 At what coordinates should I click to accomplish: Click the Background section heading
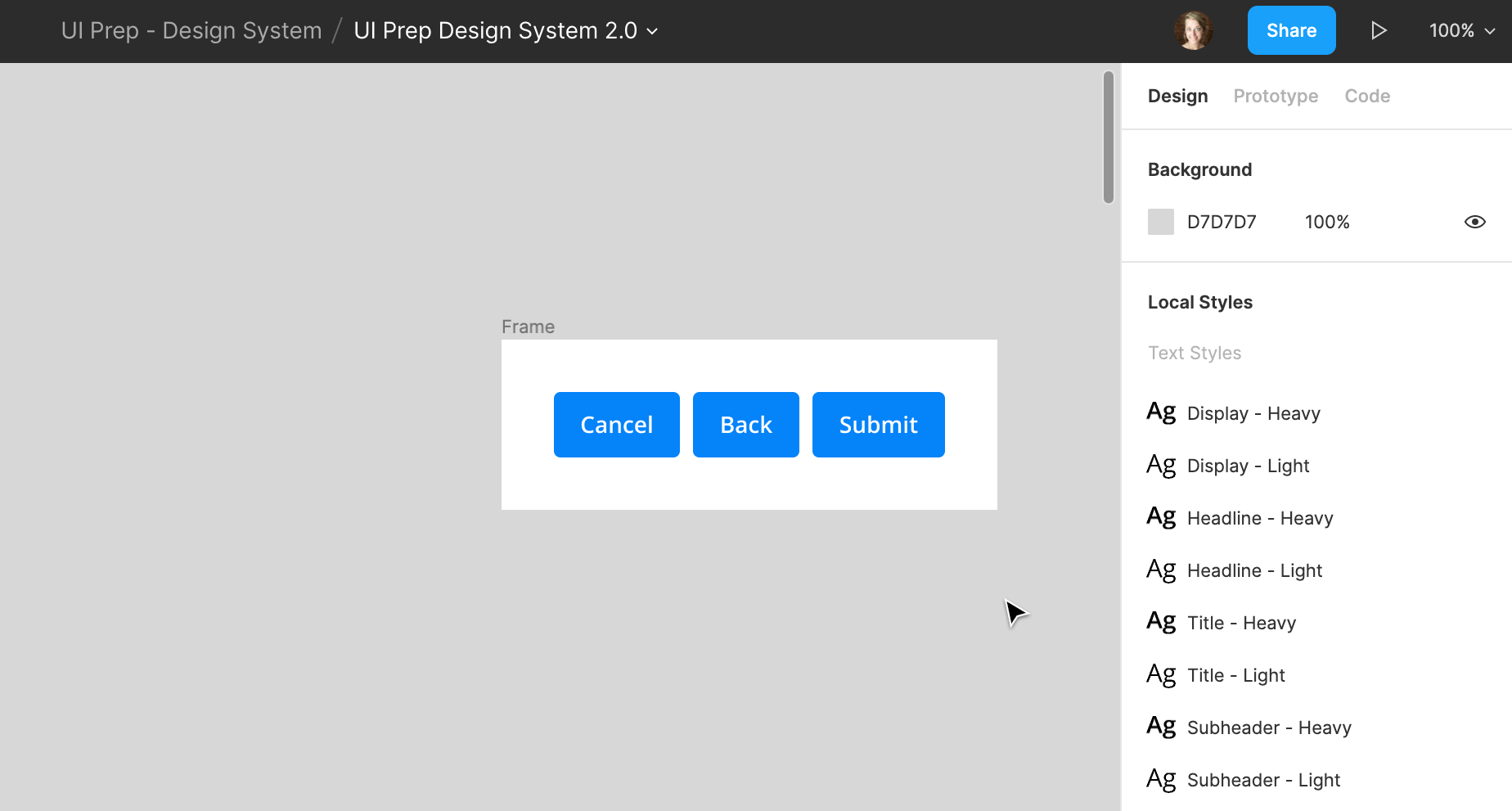pos(1199,169)
